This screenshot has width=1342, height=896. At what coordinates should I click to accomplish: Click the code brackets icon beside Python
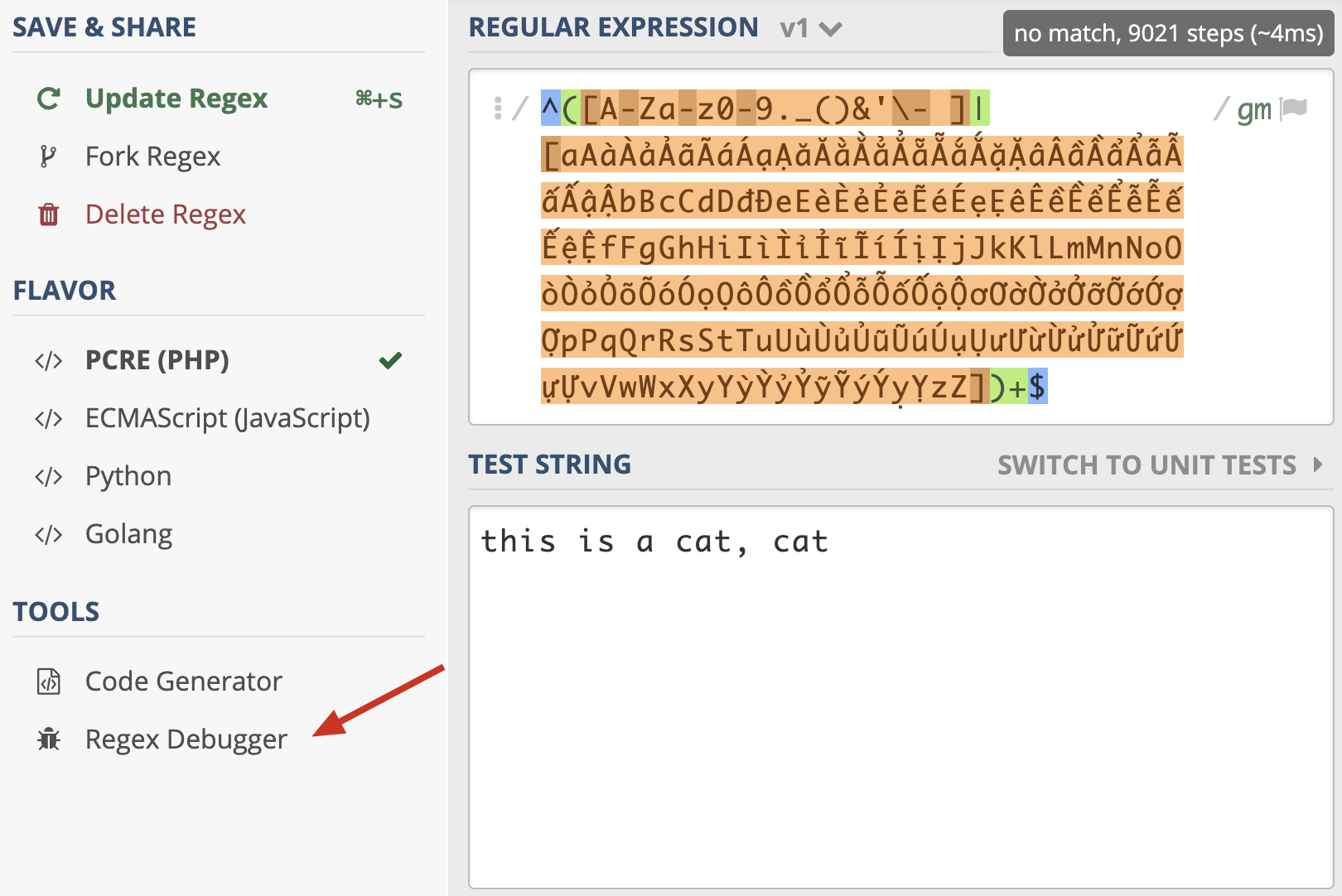point(49,477)
